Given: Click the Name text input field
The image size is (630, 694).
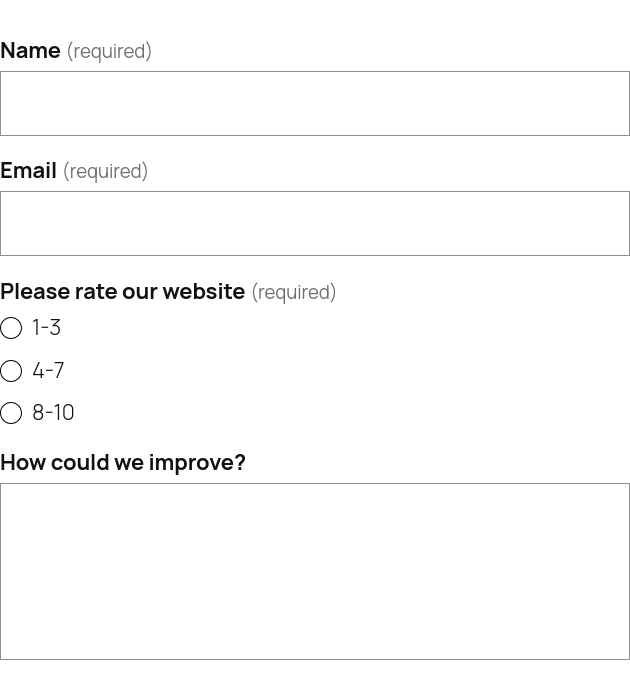Looking at the screenshot, I should click(314, 103).
